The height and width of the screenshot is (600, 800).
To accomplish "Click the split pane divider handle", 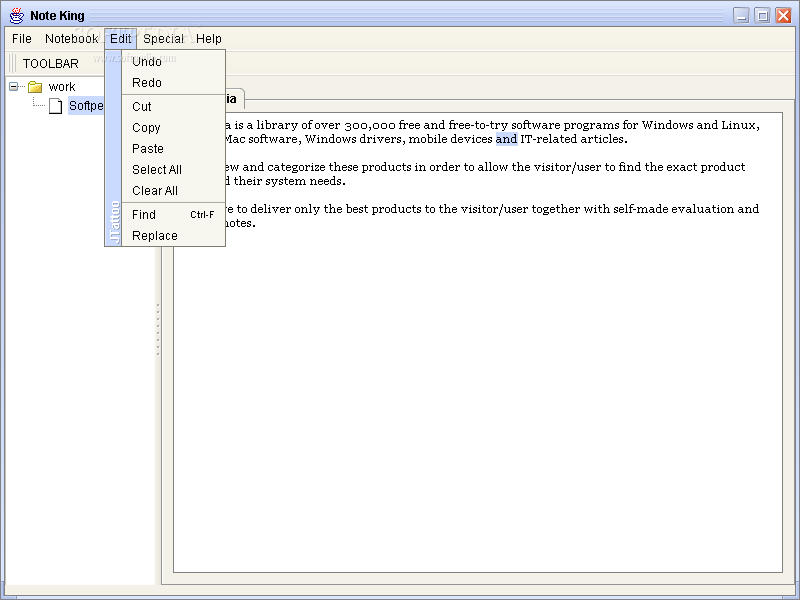I will (158, 329).
